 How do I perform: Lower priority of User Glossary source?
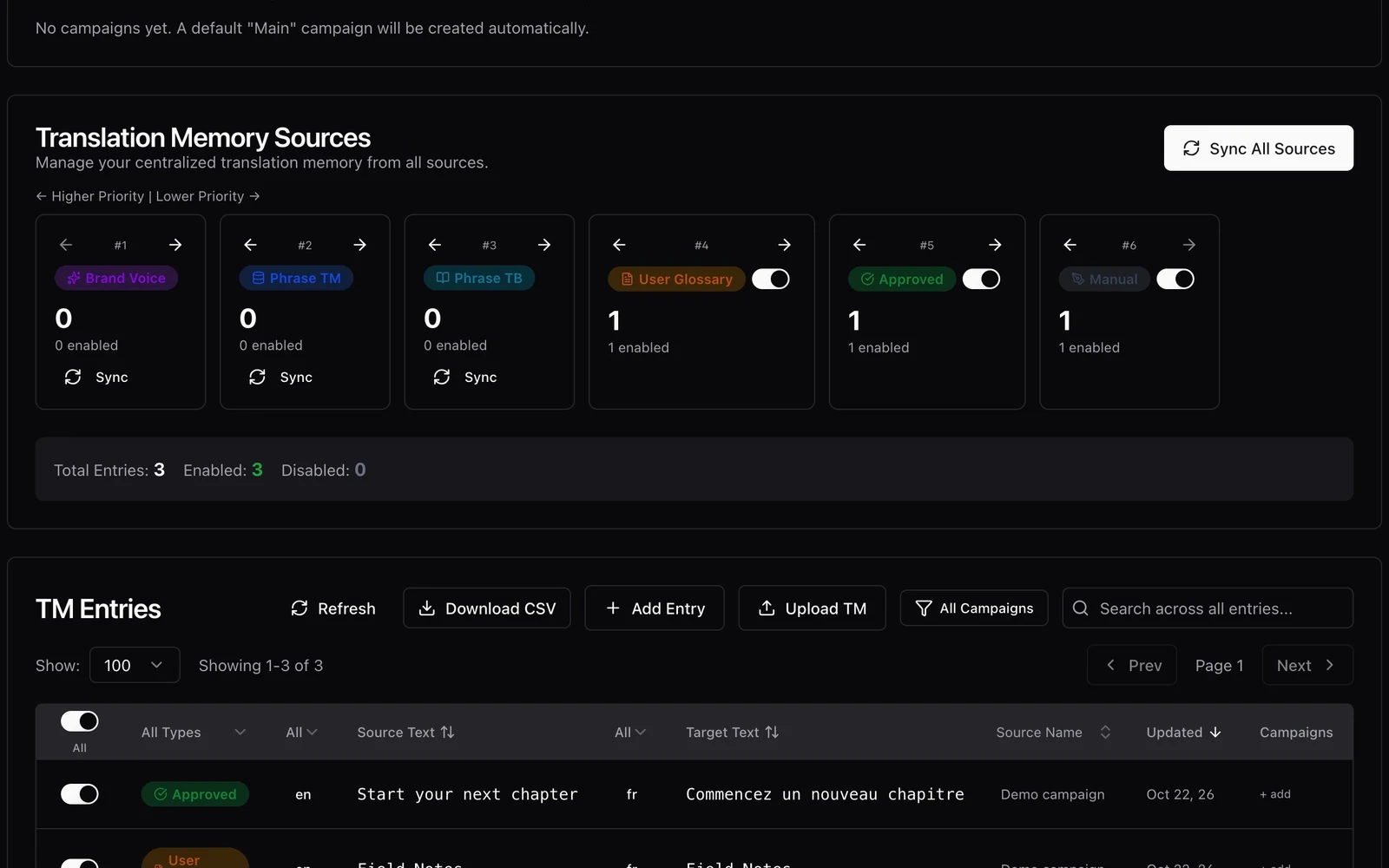point(785,245)
